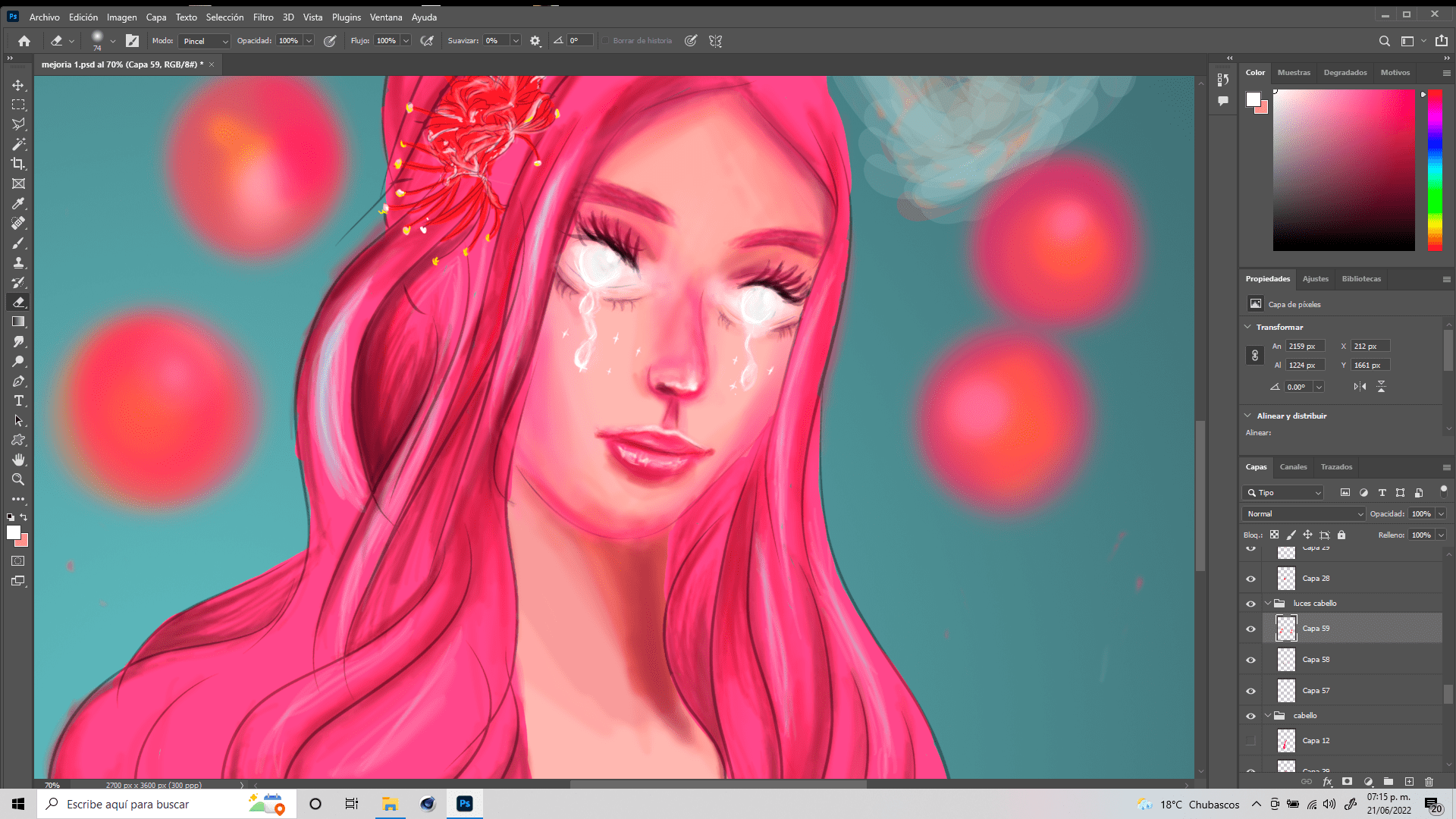
Task: Switch to the Canales tab
Action: (x=1293, y=467)
